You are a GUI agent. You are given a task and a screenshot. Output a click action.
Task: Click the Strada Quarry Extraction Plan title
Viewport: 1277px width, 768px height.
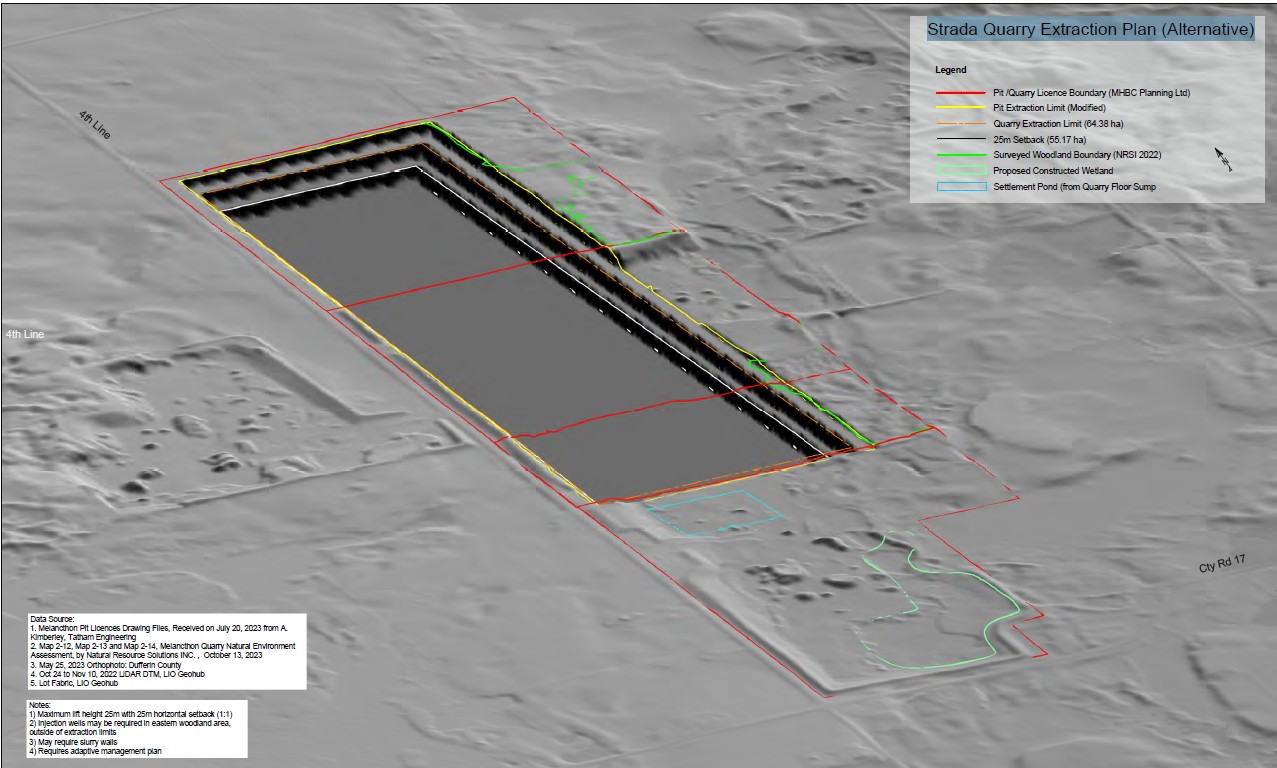tap(1090, 30)
